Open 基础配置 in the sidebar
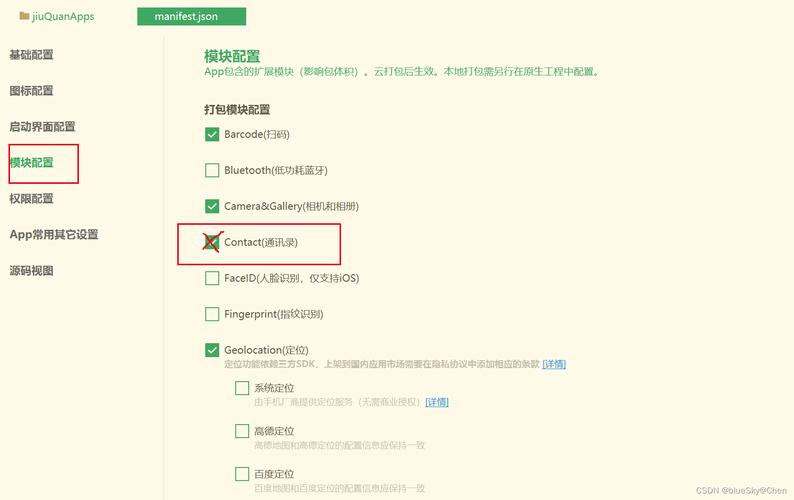Viewport: 794px width, 500px height. [x=31, y=55]
